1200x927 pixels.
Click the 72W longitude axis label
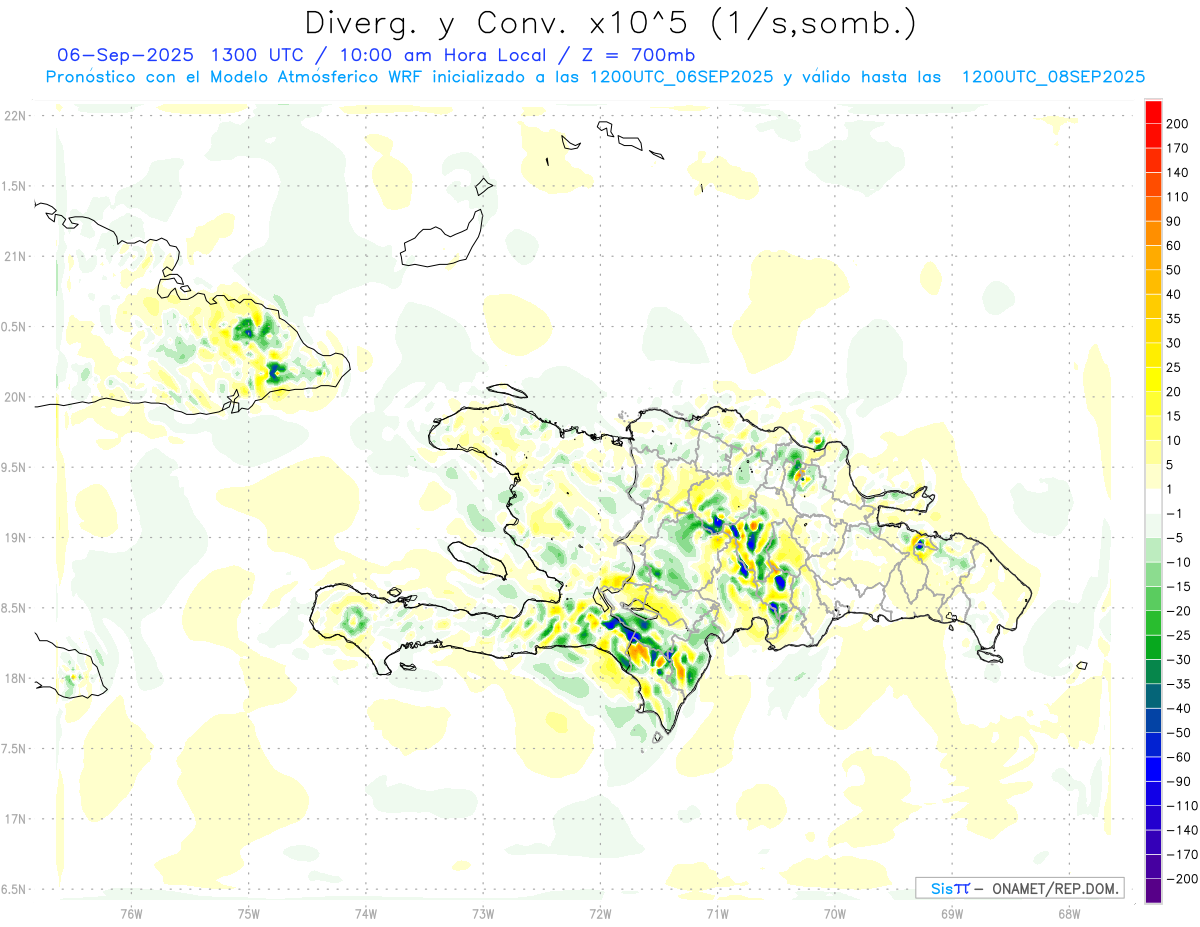600,912
